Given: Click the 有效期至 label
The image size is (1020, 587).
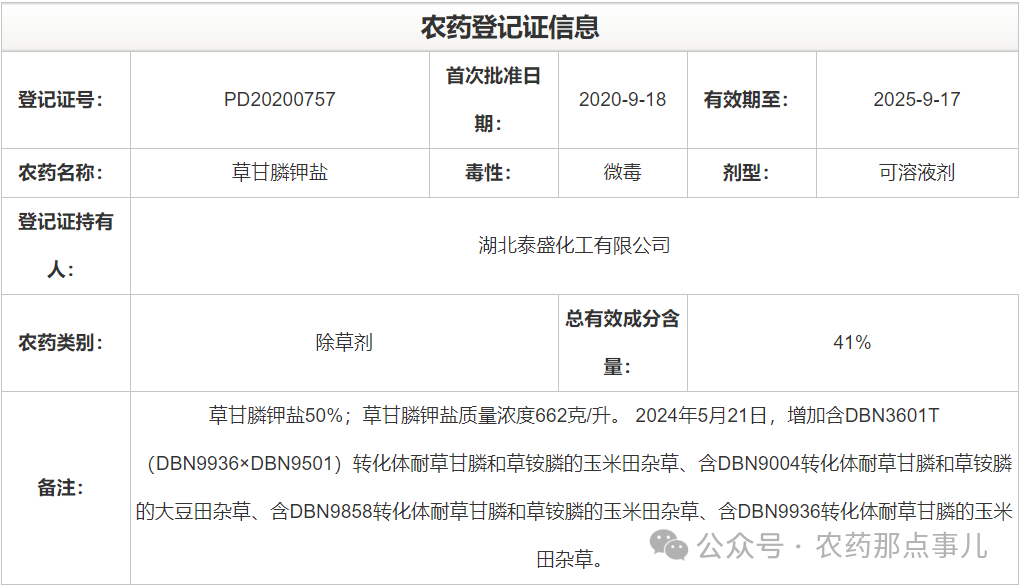Looking at the screenshot, I should tap(745, 100).
